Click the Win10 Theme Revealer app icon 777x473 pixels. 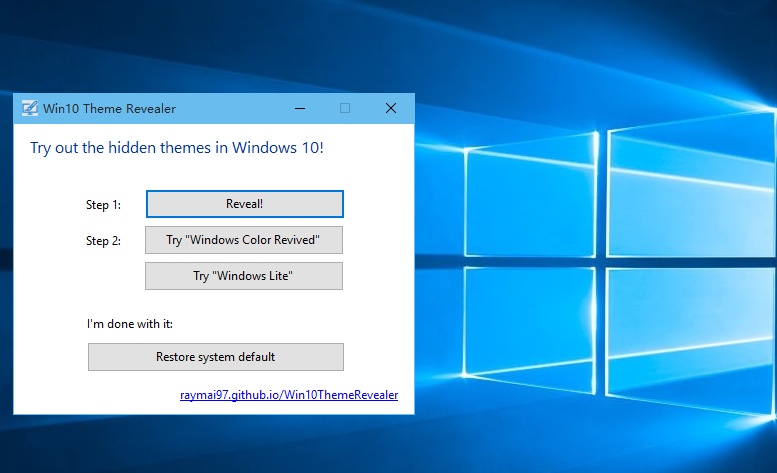click(x=30, y=108)
